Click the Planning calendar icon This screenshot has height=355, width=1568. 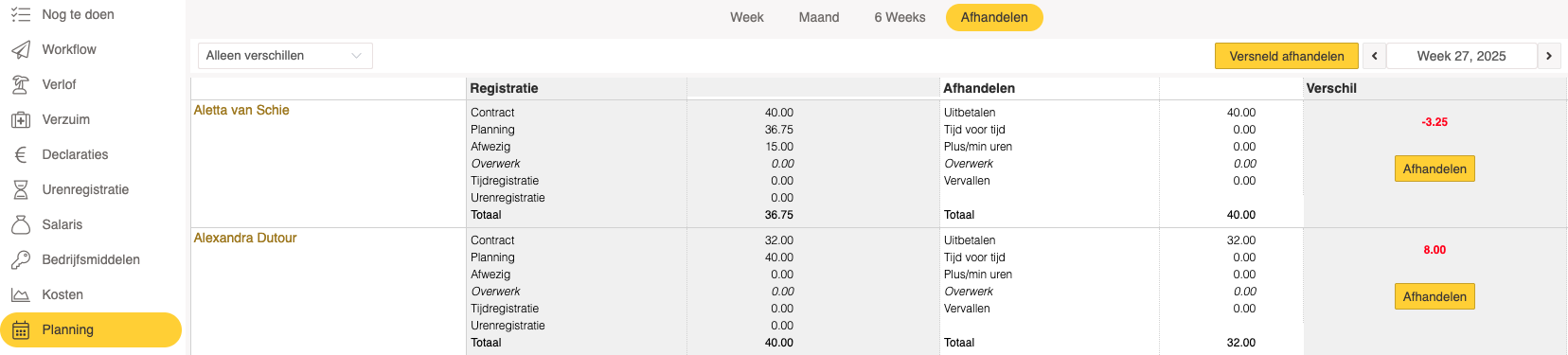click(x=20, y=329)
